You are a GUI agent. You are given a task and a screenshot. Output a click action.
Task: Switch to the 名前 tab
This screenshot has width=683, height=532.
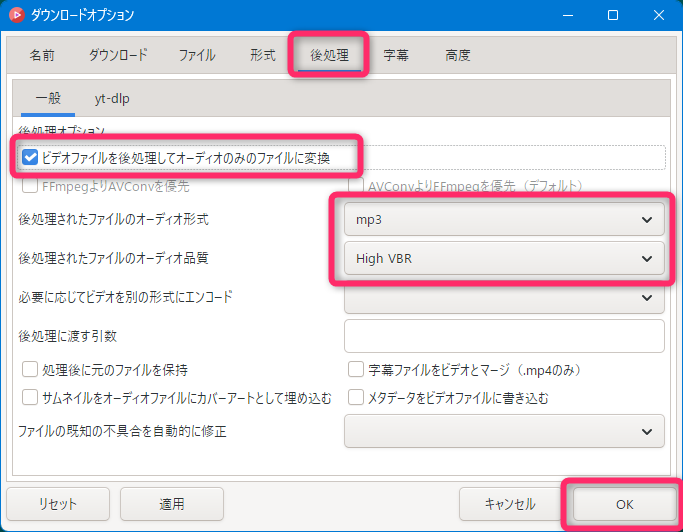pyautogui.click(x=43, y=55)
